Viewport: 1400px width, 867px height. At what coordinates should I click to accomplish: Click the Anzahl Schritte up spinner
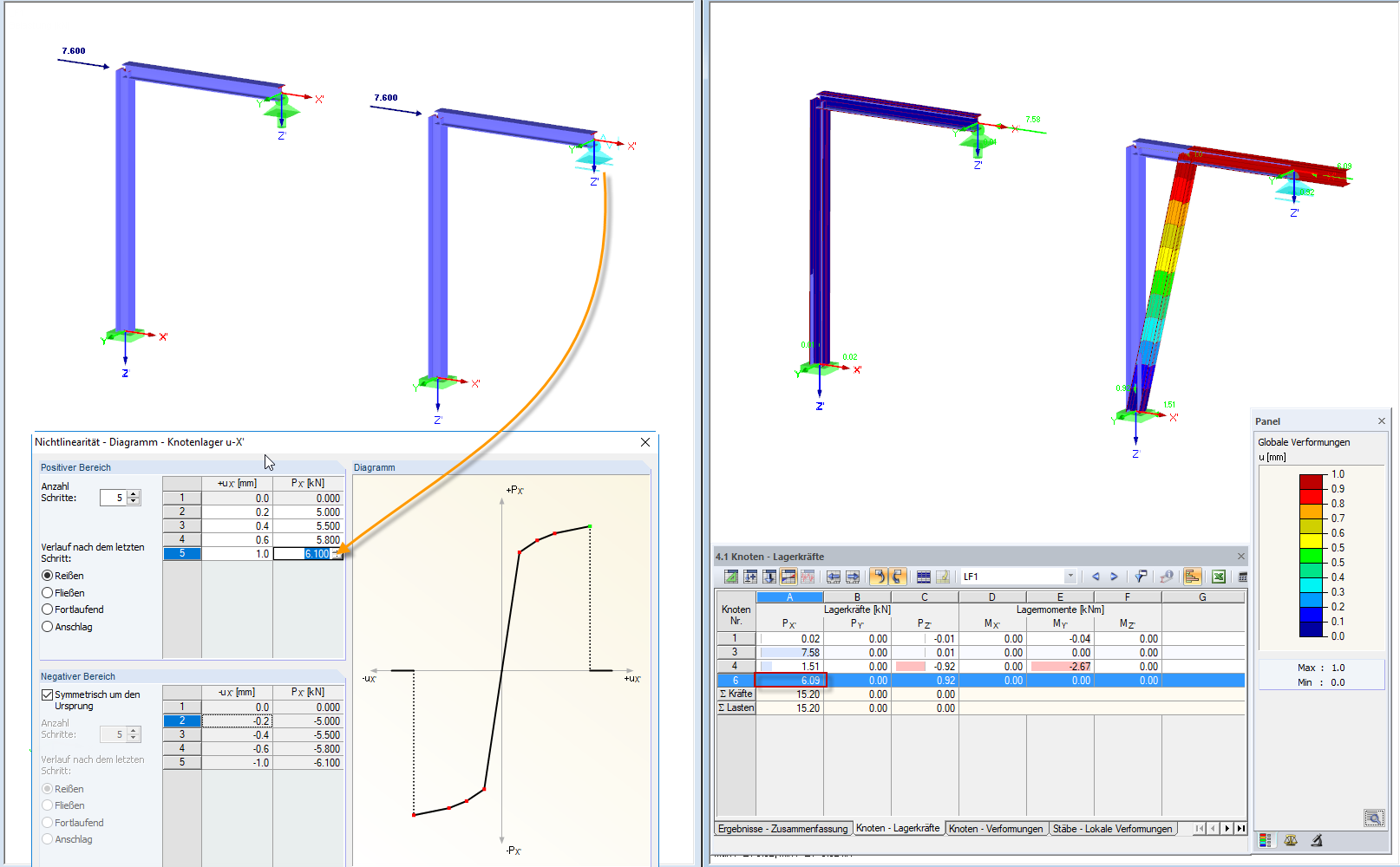[132, 492]
